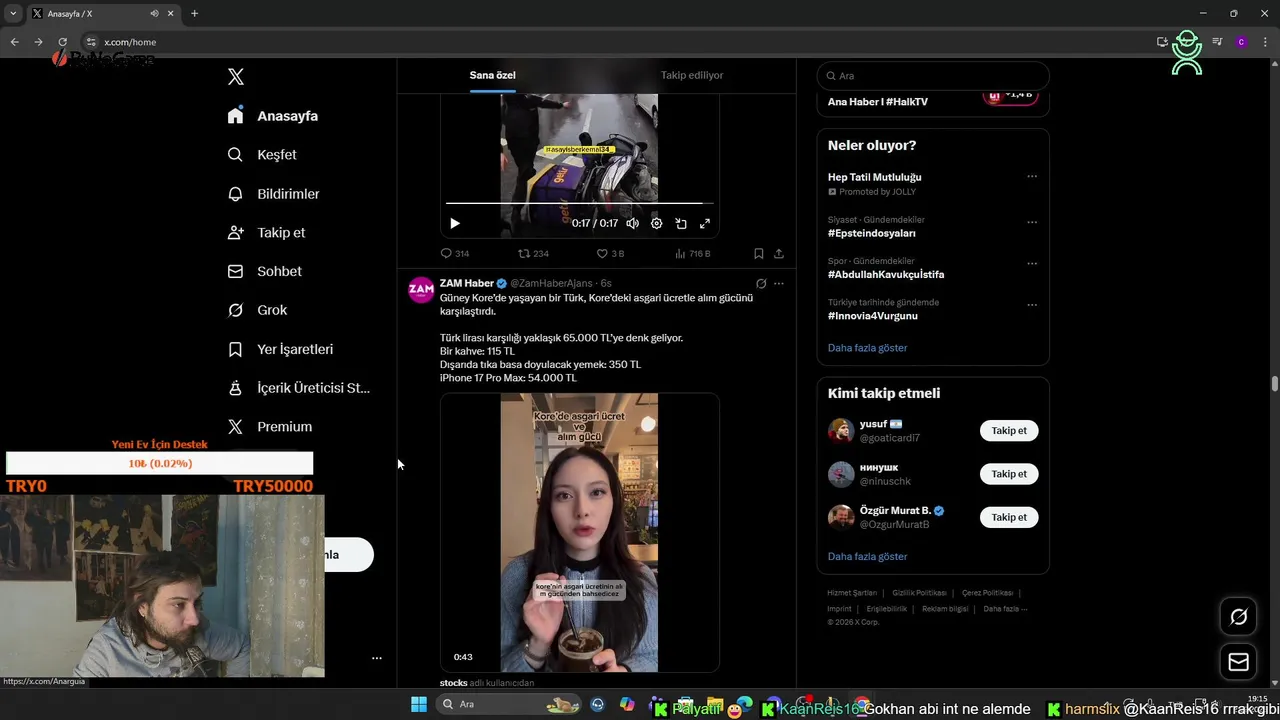Enter fullscreen on the first video
Screen dimensions: 1280x720
point(705,223)
